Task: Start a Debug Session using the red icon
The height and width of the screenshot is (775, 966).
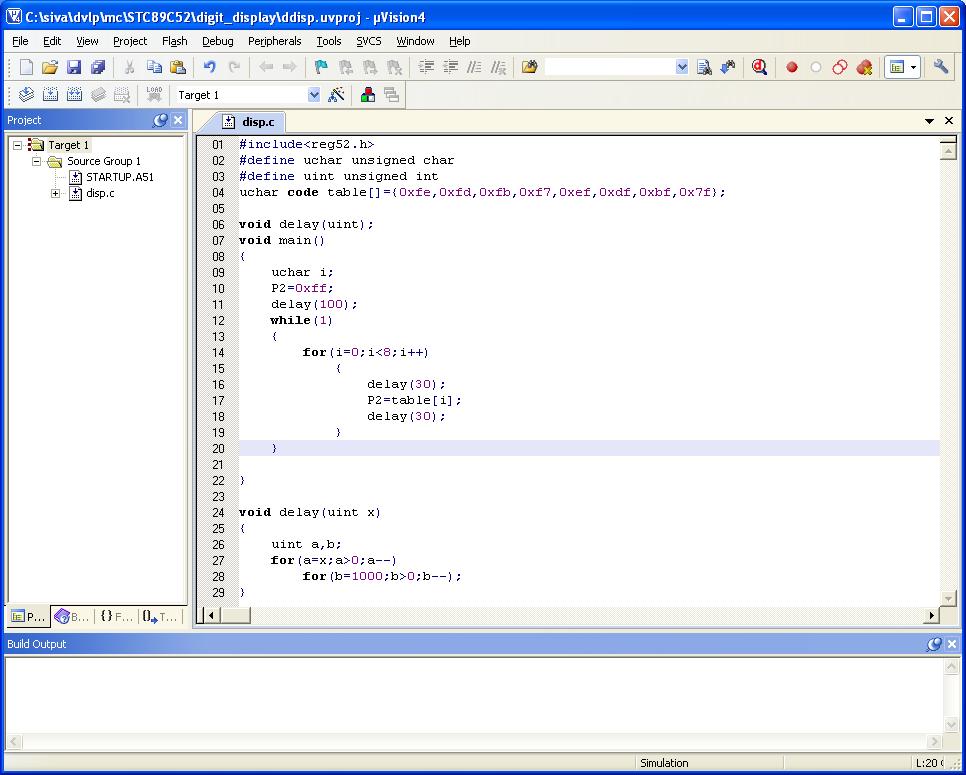Action: (x=758, y=69)
